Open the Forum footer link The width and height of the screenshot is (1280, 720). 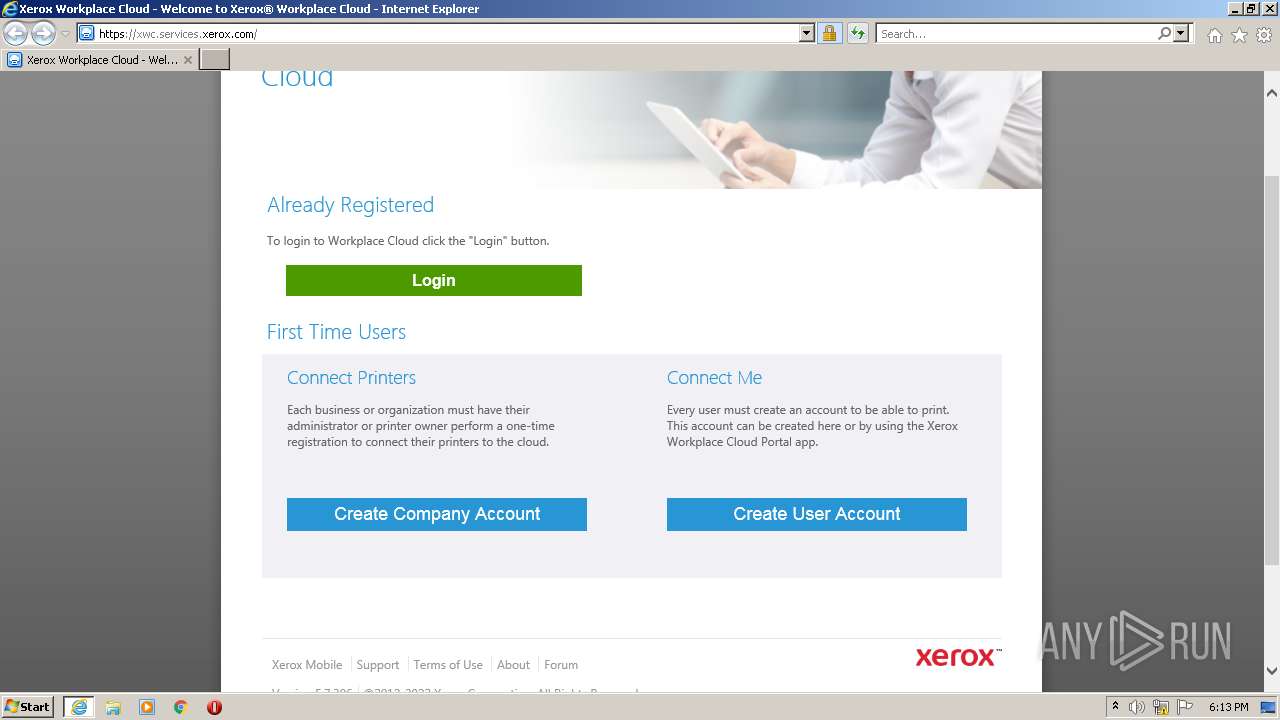561,665
